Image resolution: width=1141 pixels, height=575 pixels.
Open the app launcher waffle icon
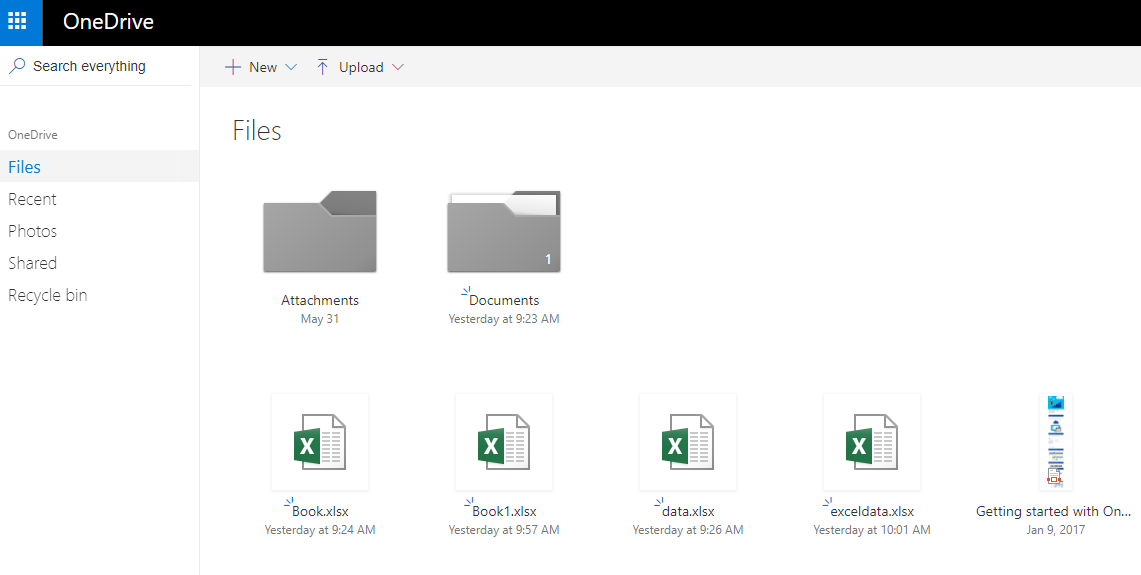pyautogui.click(x=17, y=20)
